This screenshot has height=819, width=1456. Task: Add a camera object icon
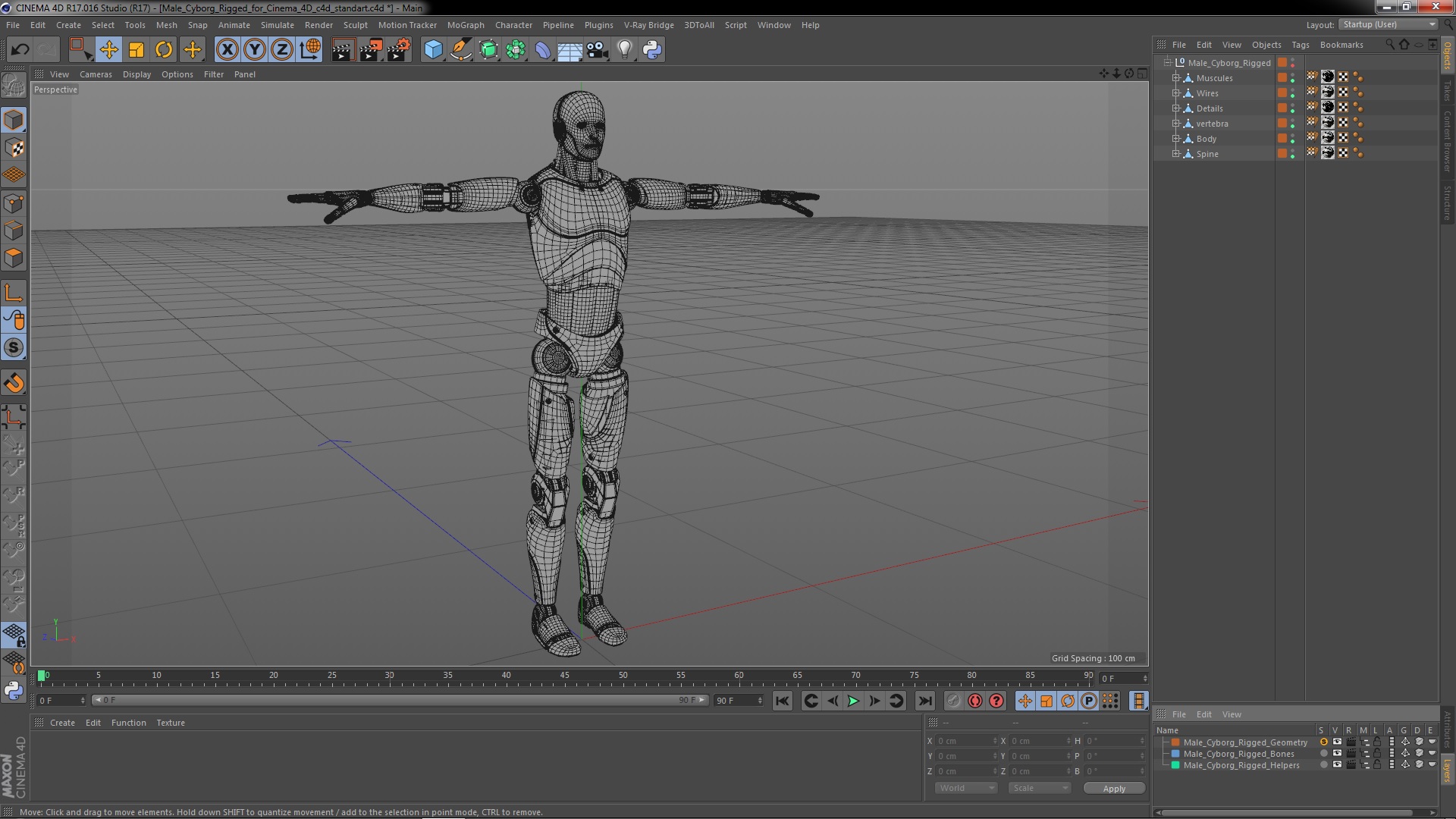pos(597,50)
